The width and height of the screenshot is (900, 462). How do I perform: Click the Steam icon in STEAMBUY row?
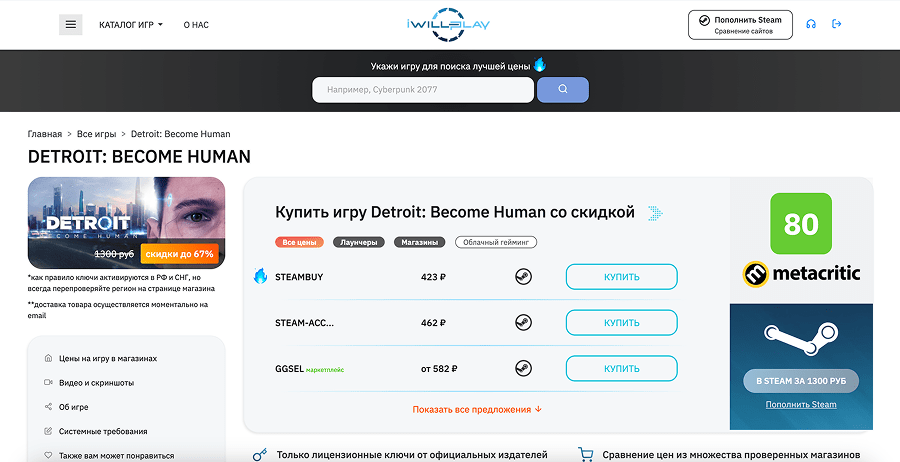click(523, 277)
